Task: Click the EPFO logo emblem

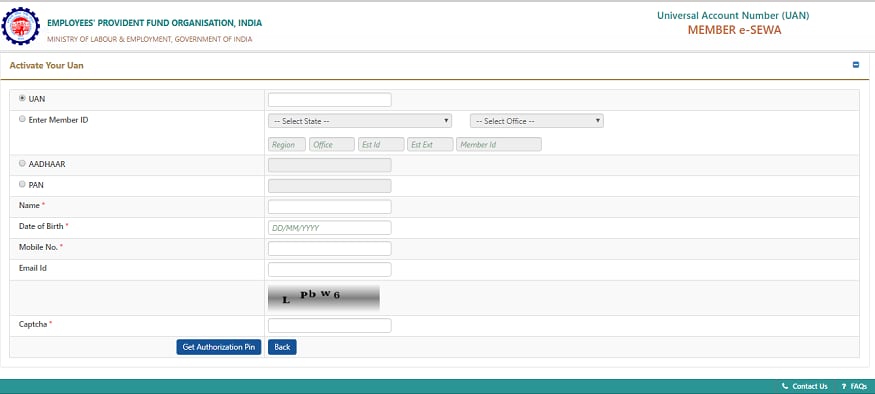Action: pos(21,26)
